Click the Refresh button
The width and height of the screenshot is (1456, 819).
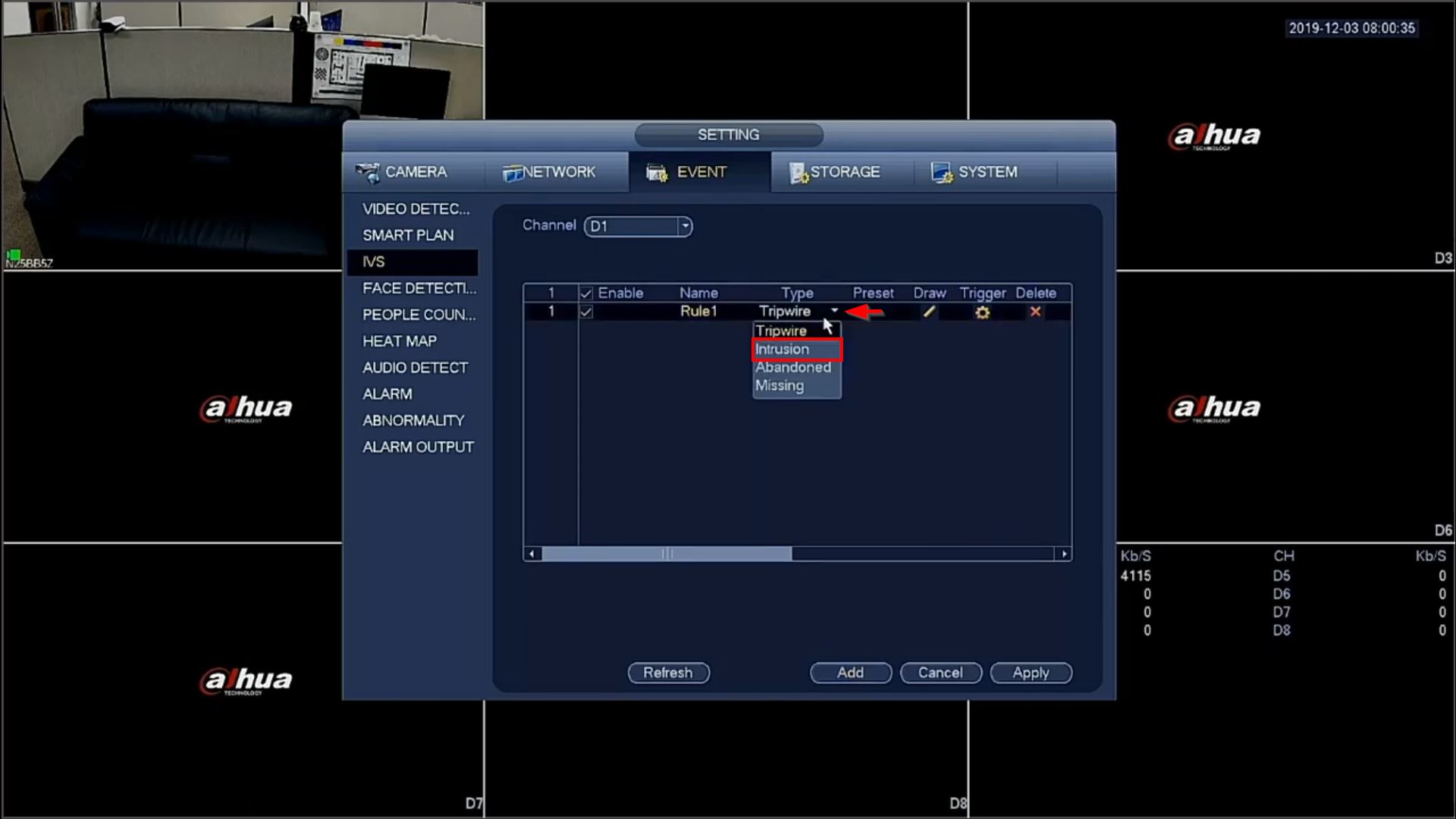[668, 673]
